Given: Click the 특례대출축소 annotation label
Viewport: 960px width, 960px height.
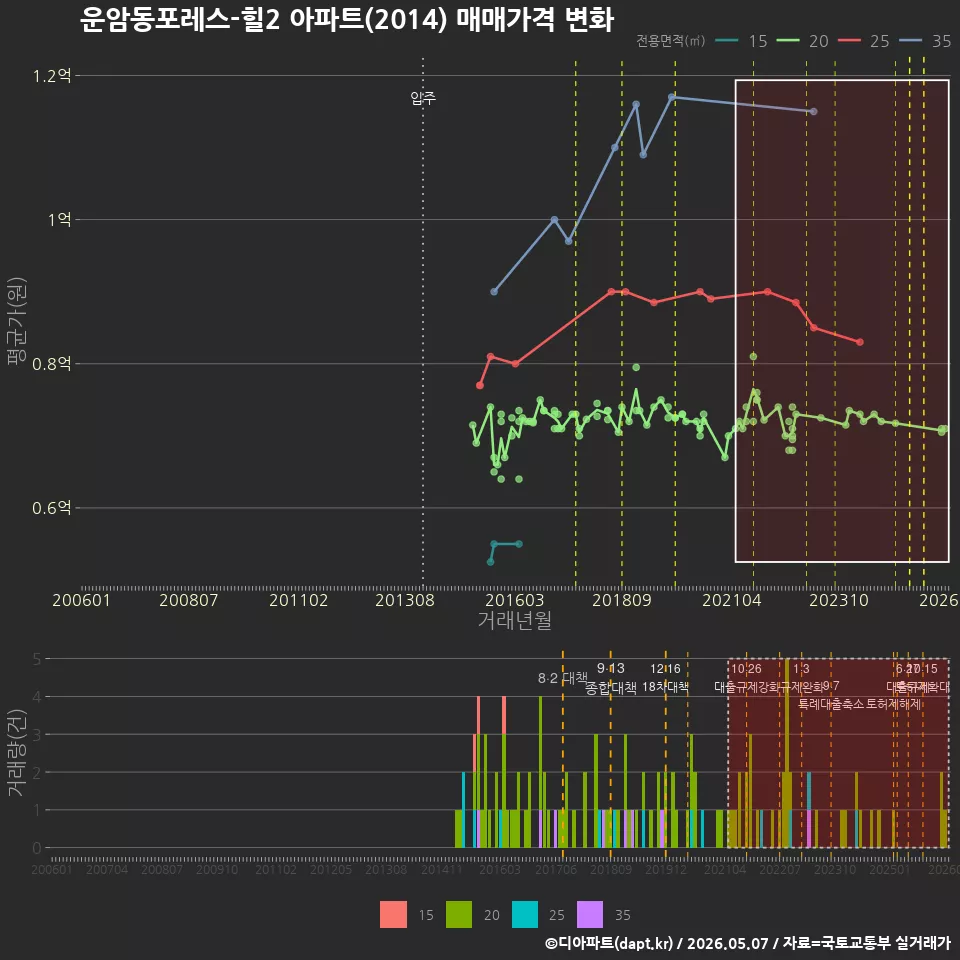Looking at the screenshot, I should click(x=831, y=704).
